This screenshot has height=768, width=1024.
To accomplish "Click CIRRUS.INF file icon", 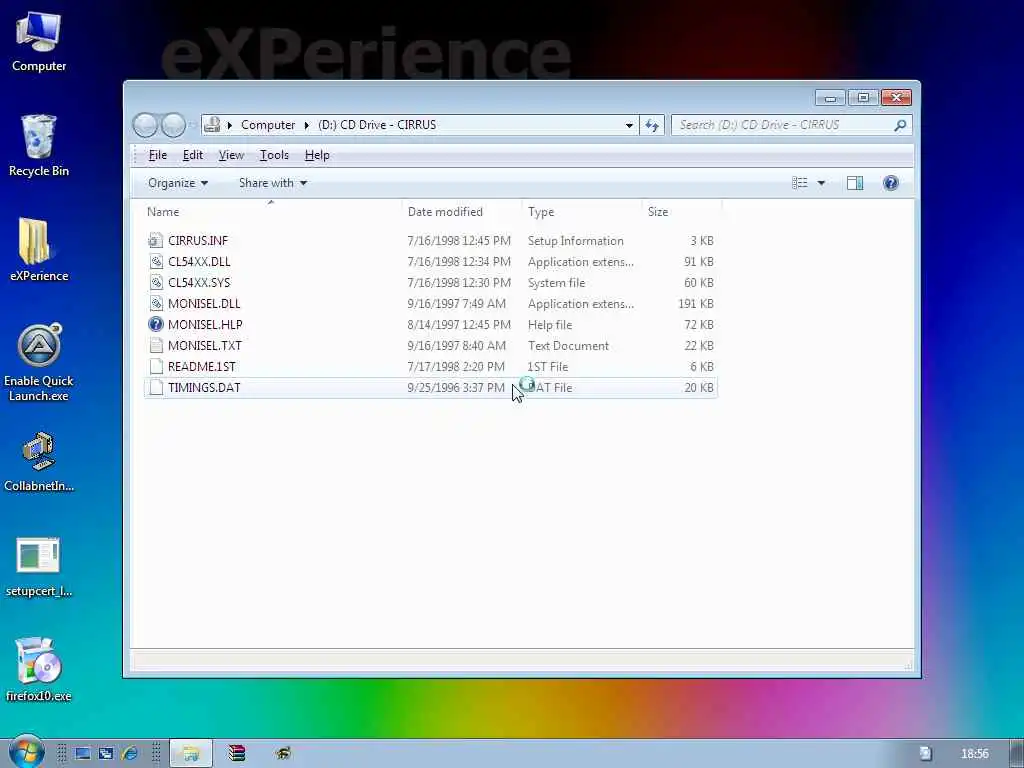I will click(155, 240).
